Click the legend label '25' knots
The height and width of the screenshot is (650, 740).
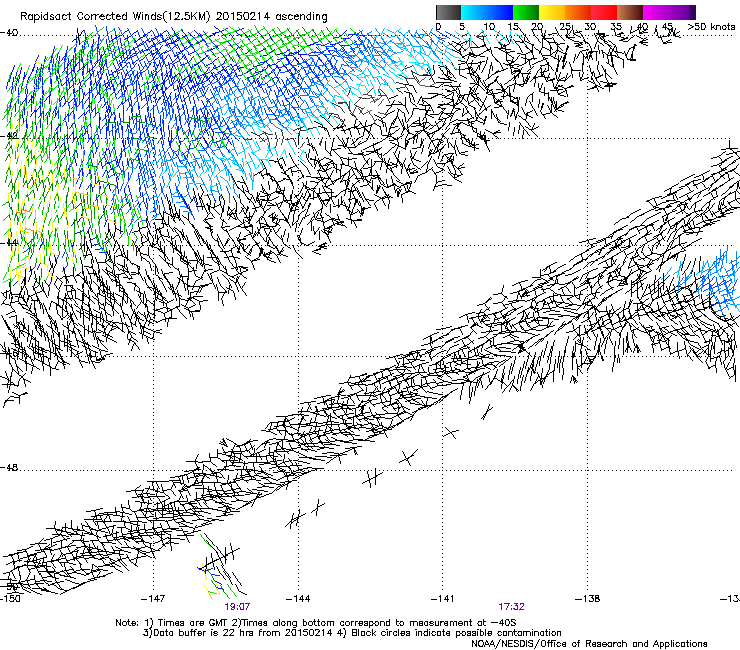pyautogui.click(x=565, y=26)
